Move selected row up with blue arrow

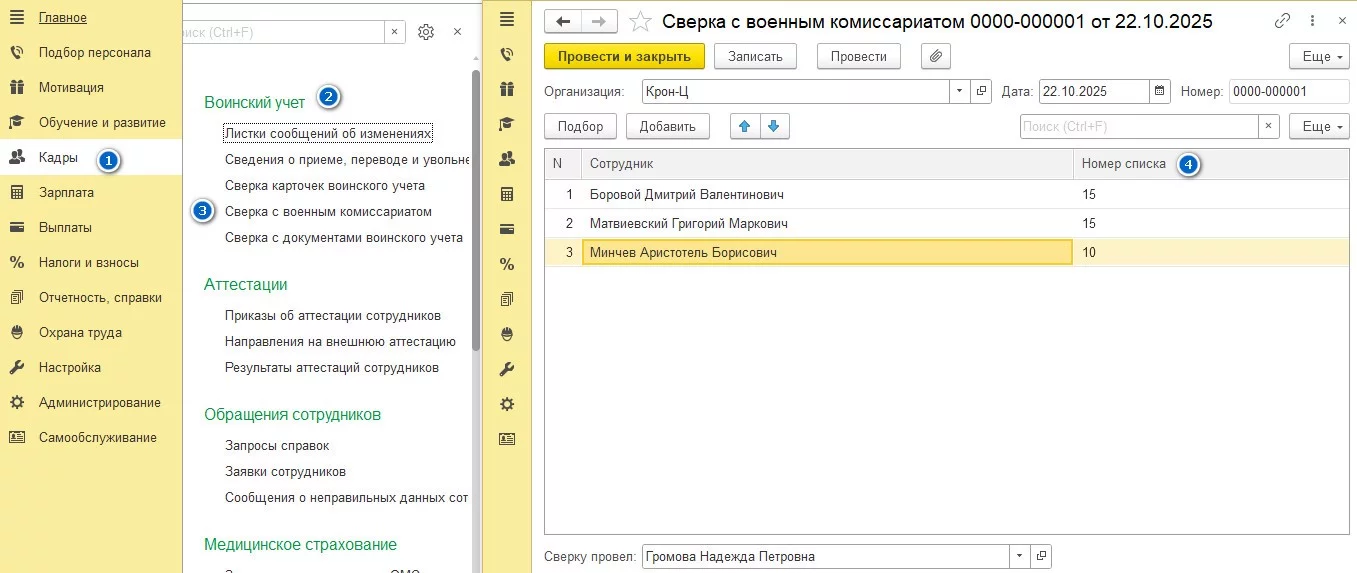745,126
